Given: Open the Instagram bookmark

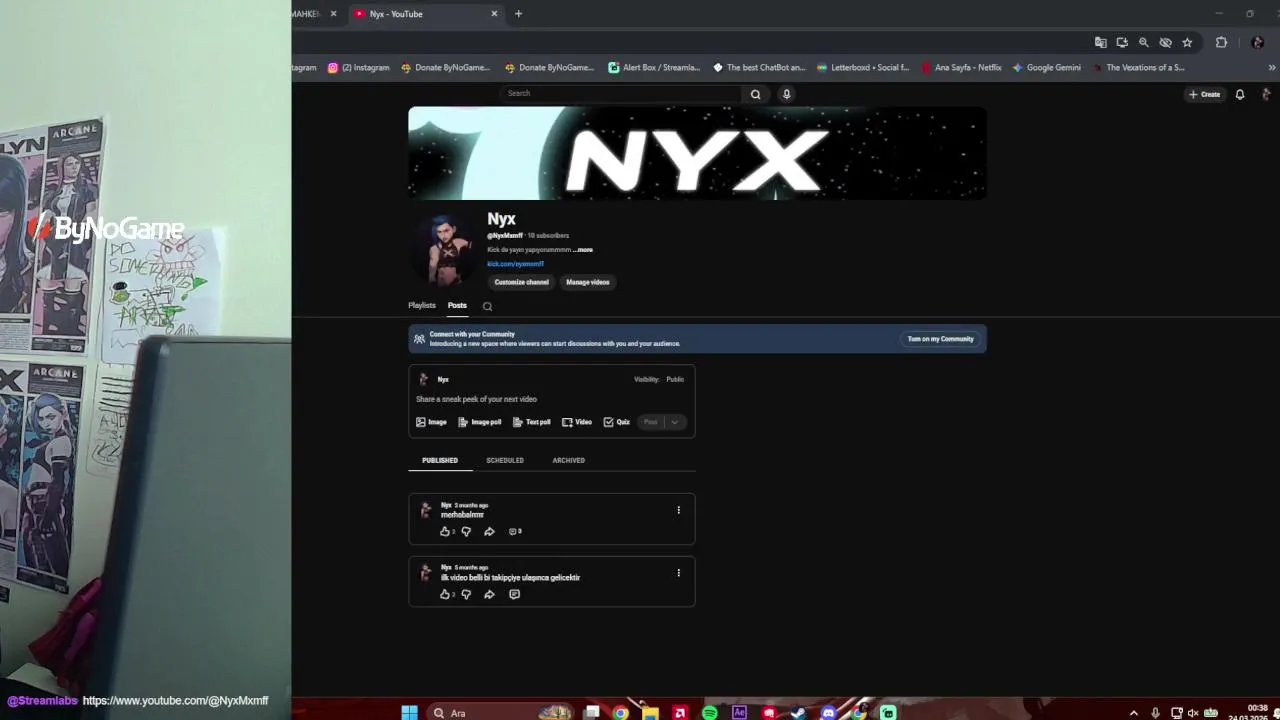Looking at the screenshot, I should 359,68.
